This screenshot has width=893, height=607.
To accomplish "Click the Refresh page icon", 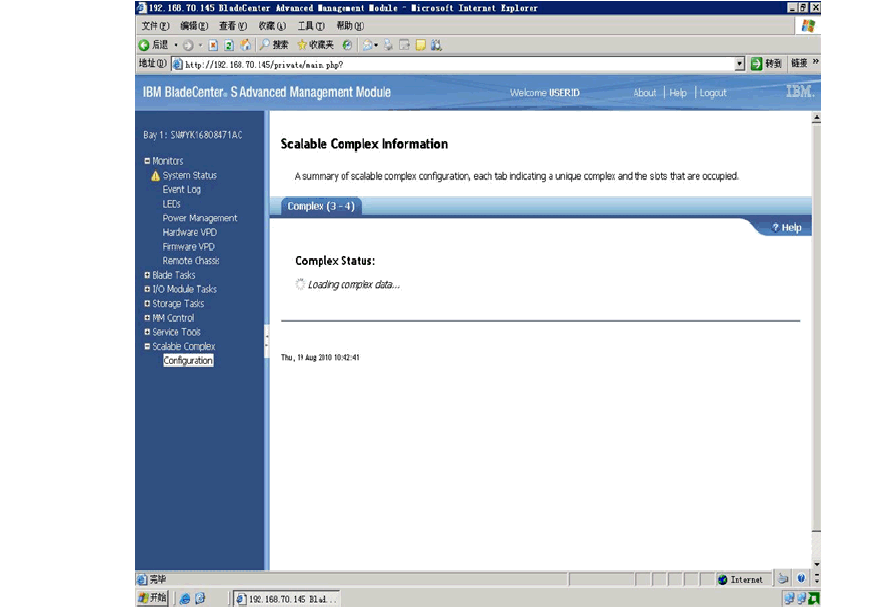I will [229, 45].
